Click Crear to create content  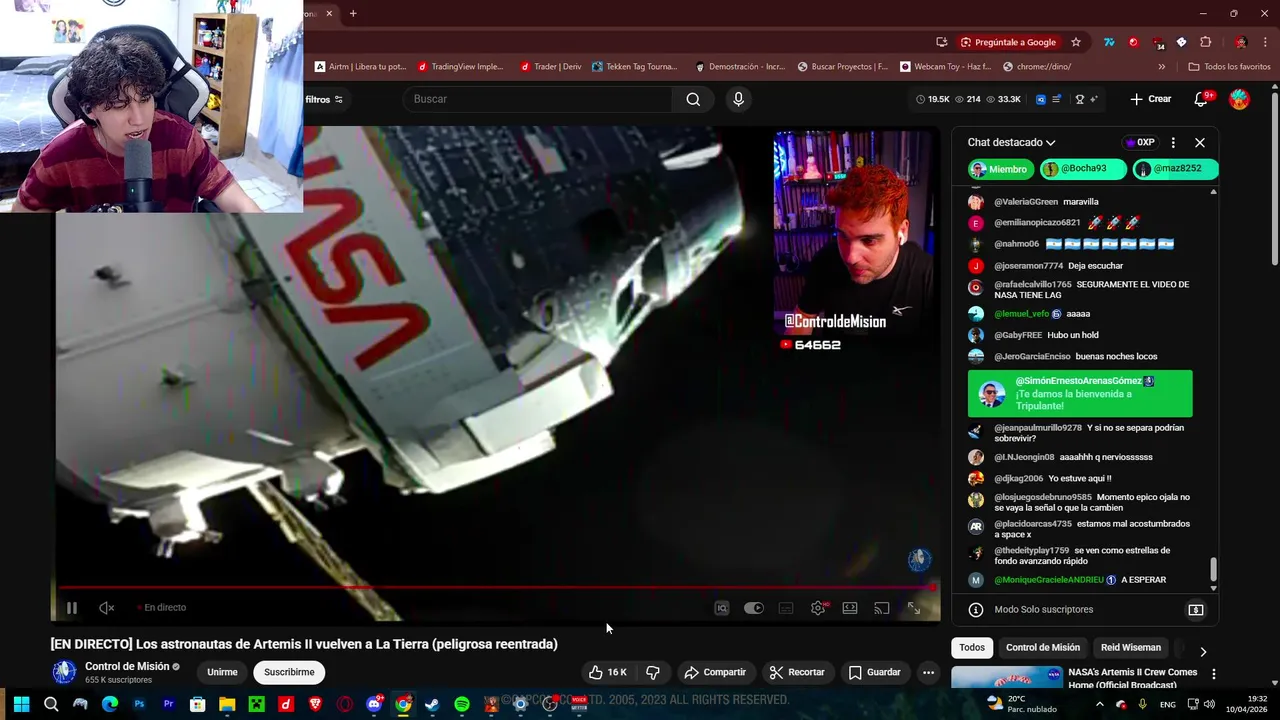pyautogui.click(x=1150, y=99)
